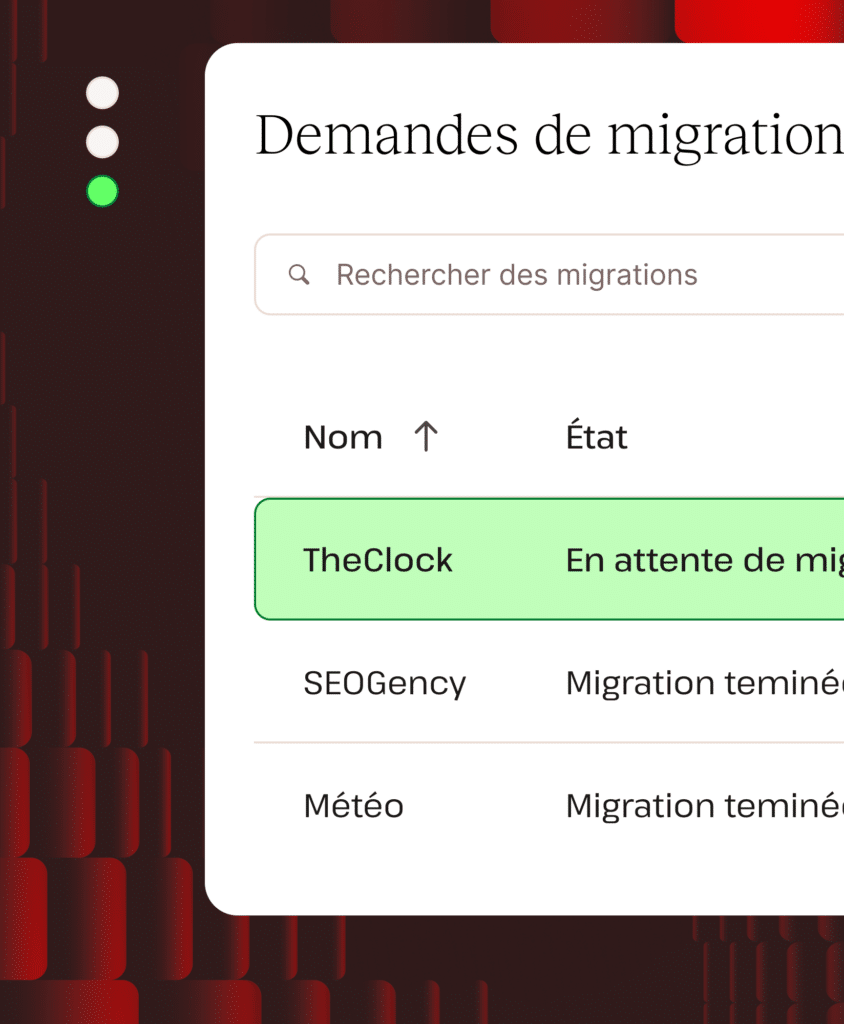
Task: Click the top white circle indicator
Action: coord(102,93)
